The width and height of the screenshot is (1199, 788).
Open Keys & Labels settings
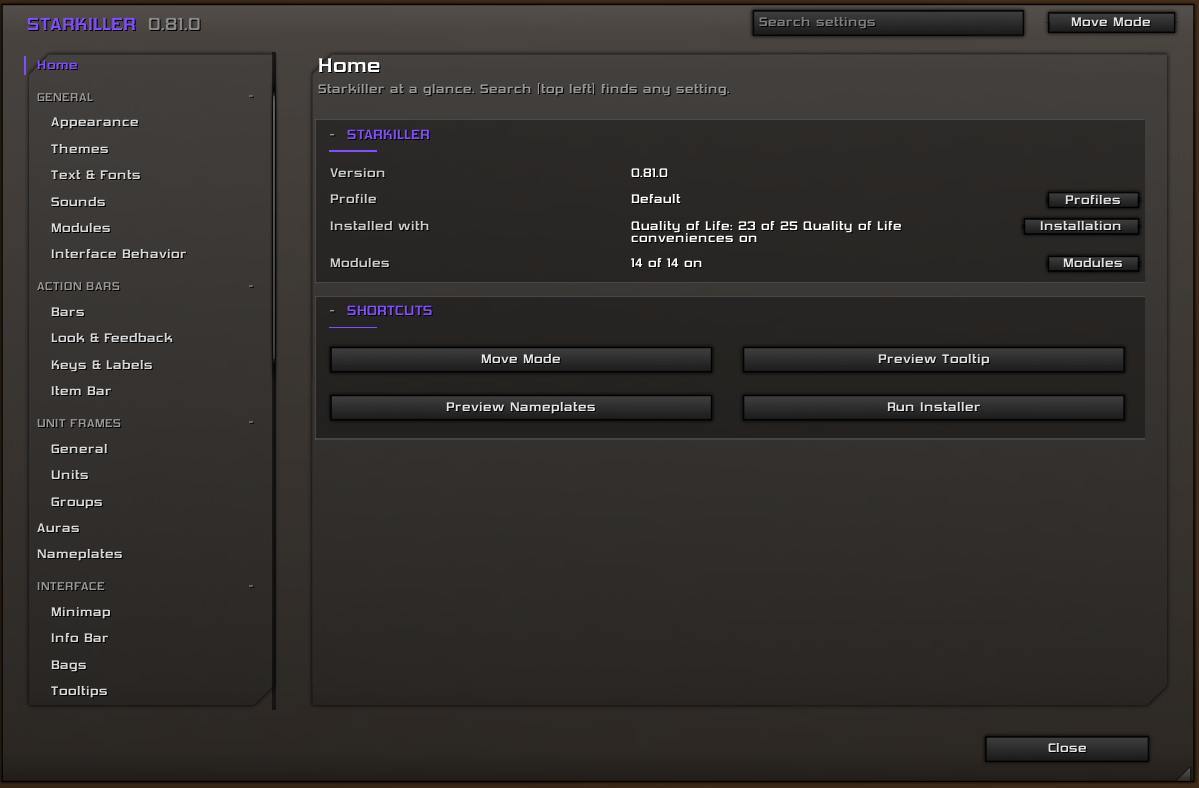click(x=102, y=365)
